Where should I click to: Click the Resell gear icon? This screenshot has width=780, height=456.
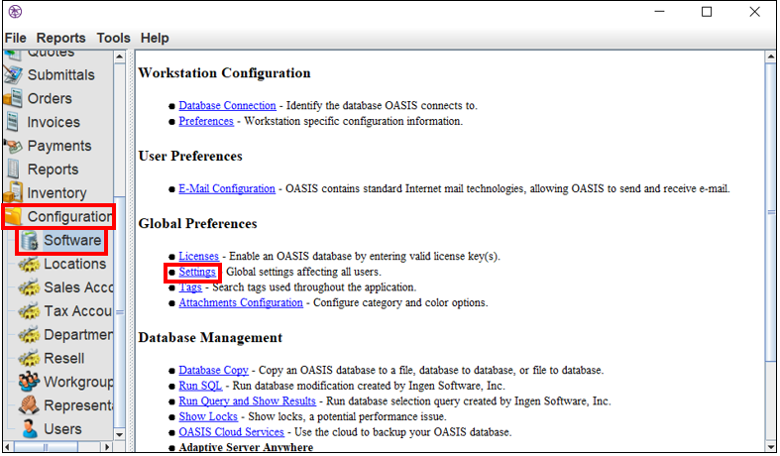point(29,358)
